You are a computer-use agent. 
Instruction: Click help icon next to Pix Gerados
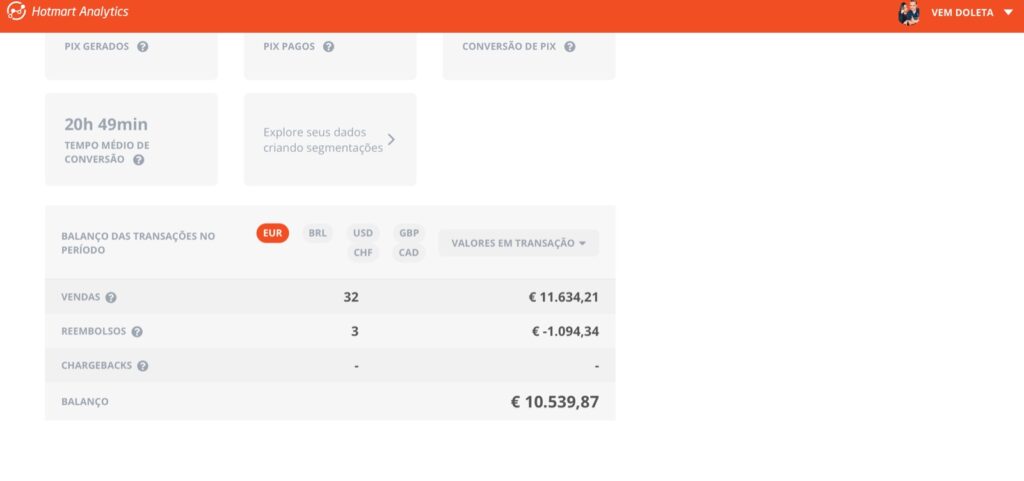tap(143, 47)
